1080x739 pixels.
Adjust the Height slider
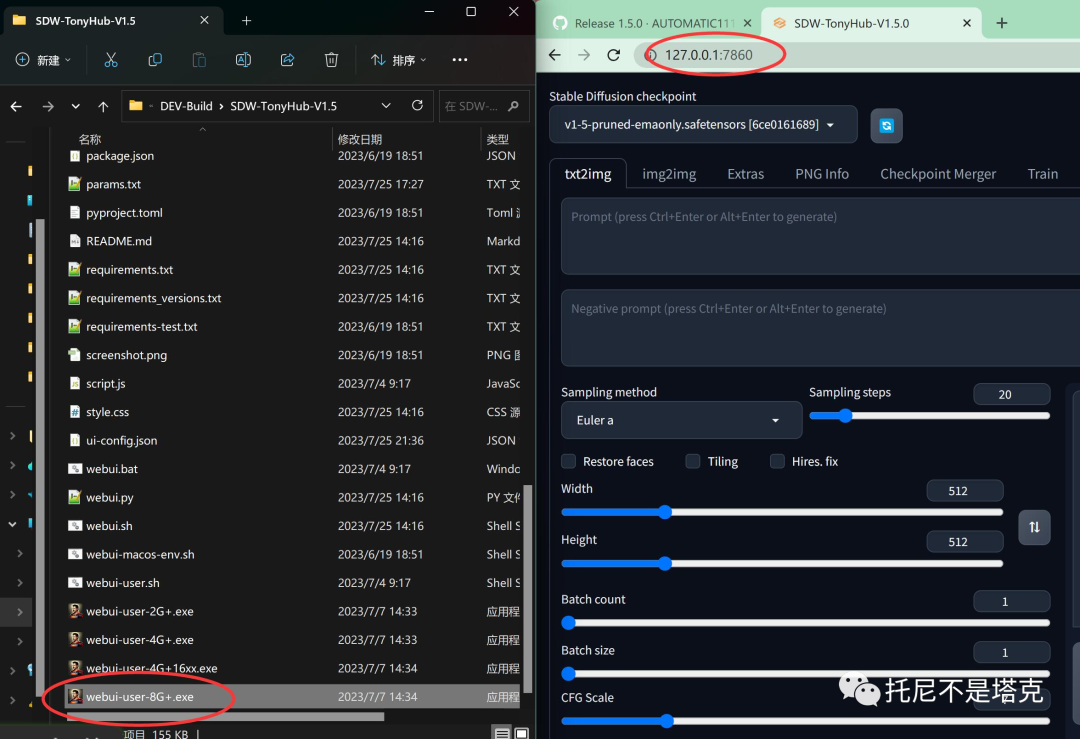click(782, 563)
